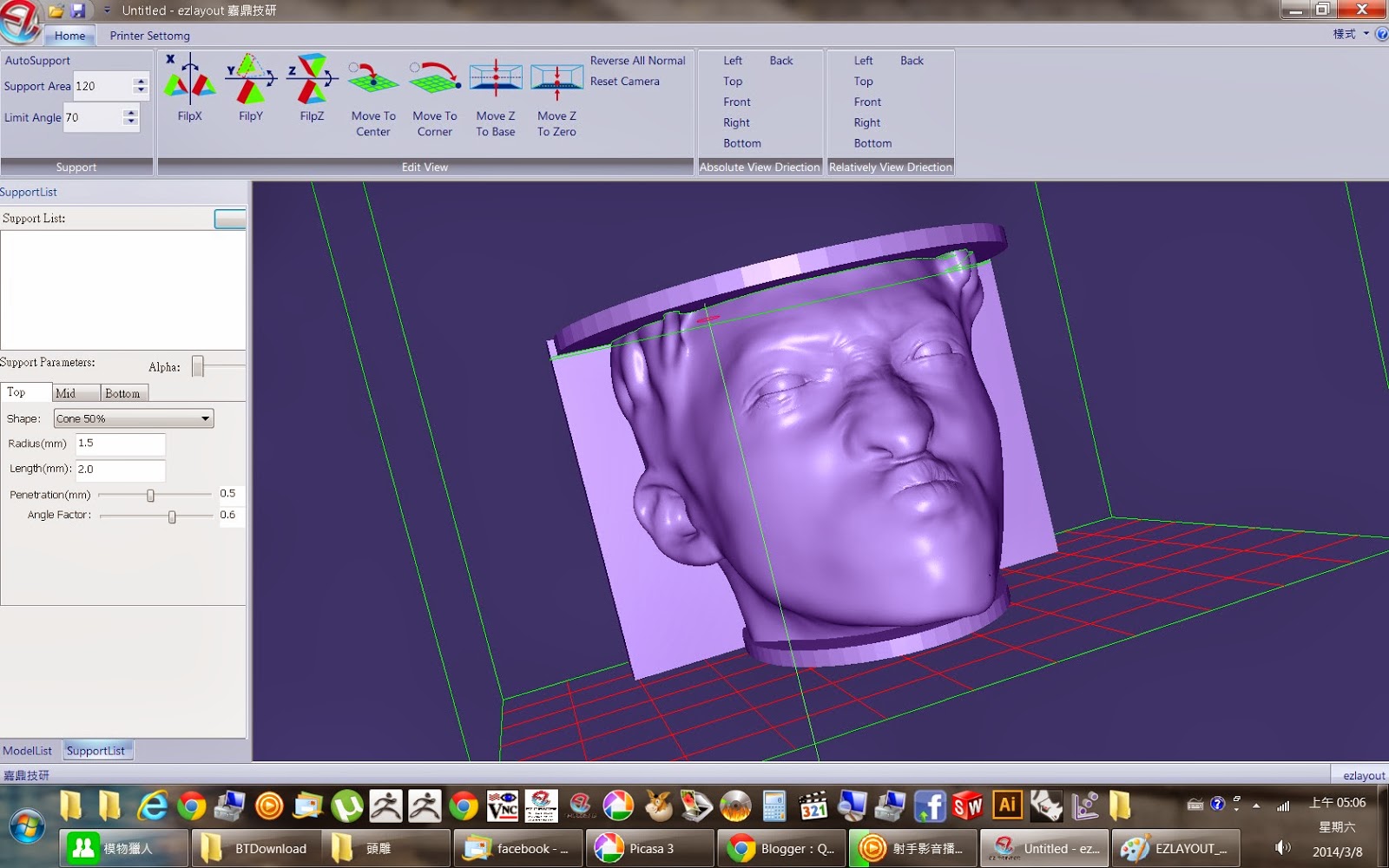Increase Limit Angle with up arrow

pyautogui.click(x=131, y=113)
